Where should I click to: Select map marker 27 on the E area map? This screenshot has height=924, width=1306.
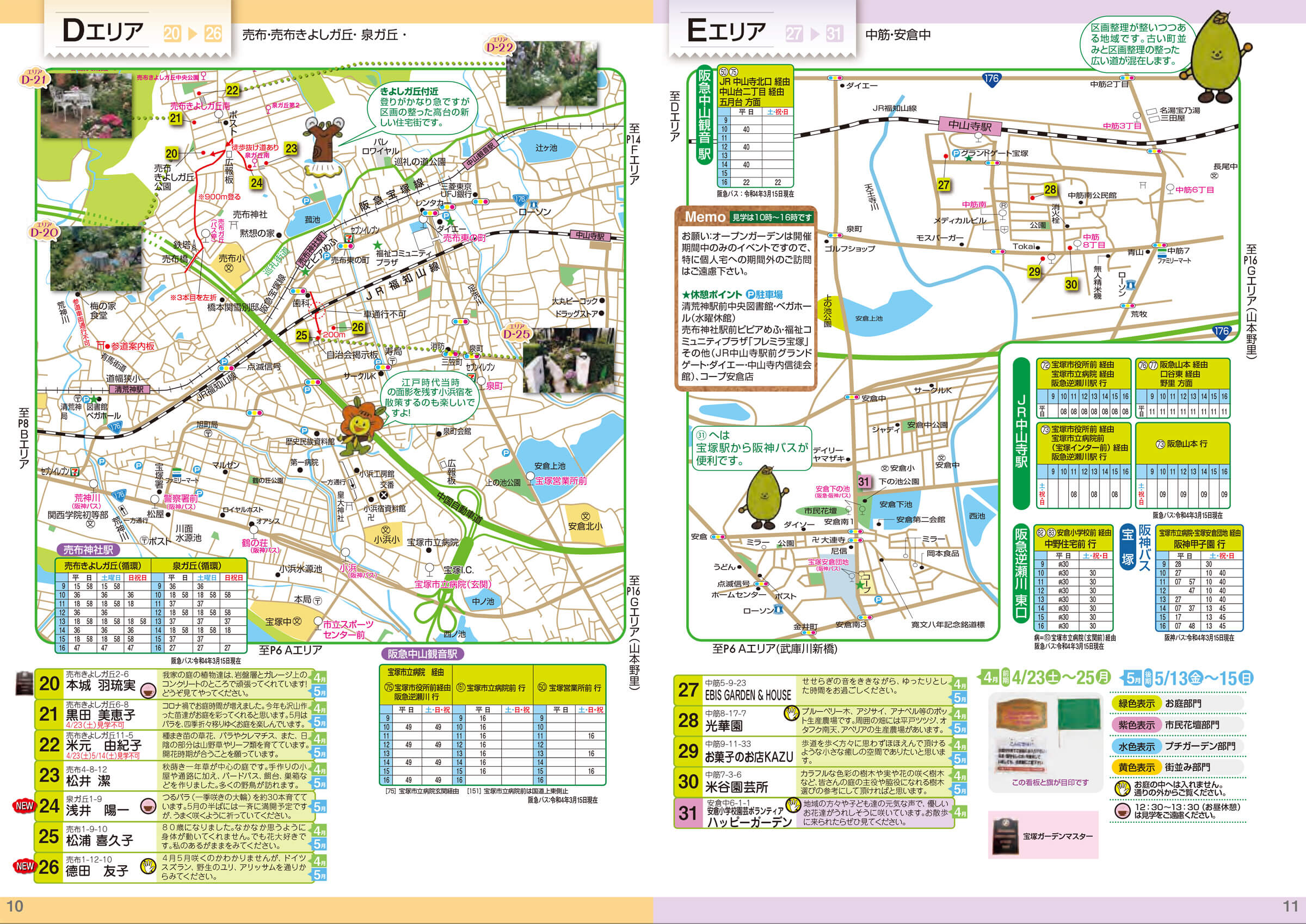click(944, 185)
